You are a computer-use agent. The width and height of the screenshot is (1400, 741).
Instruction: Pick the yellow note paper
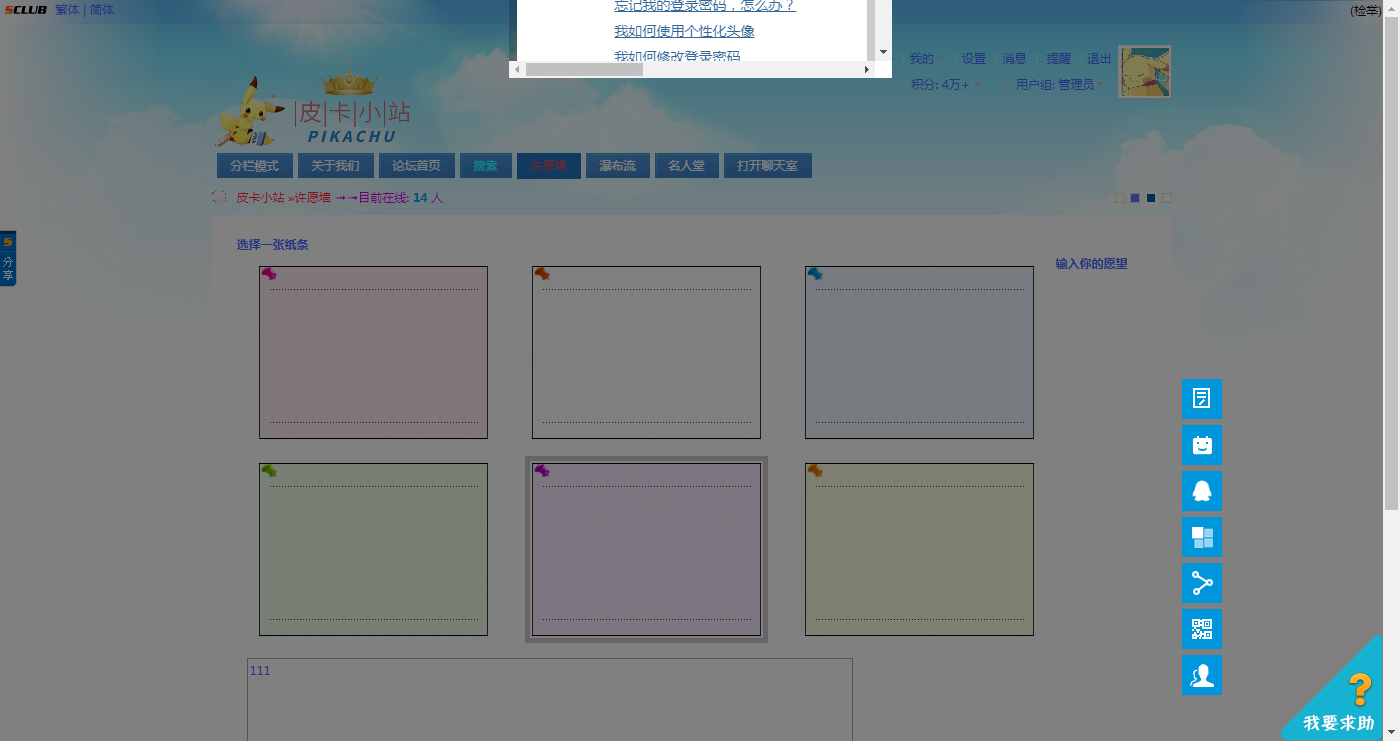click(919, 549)
